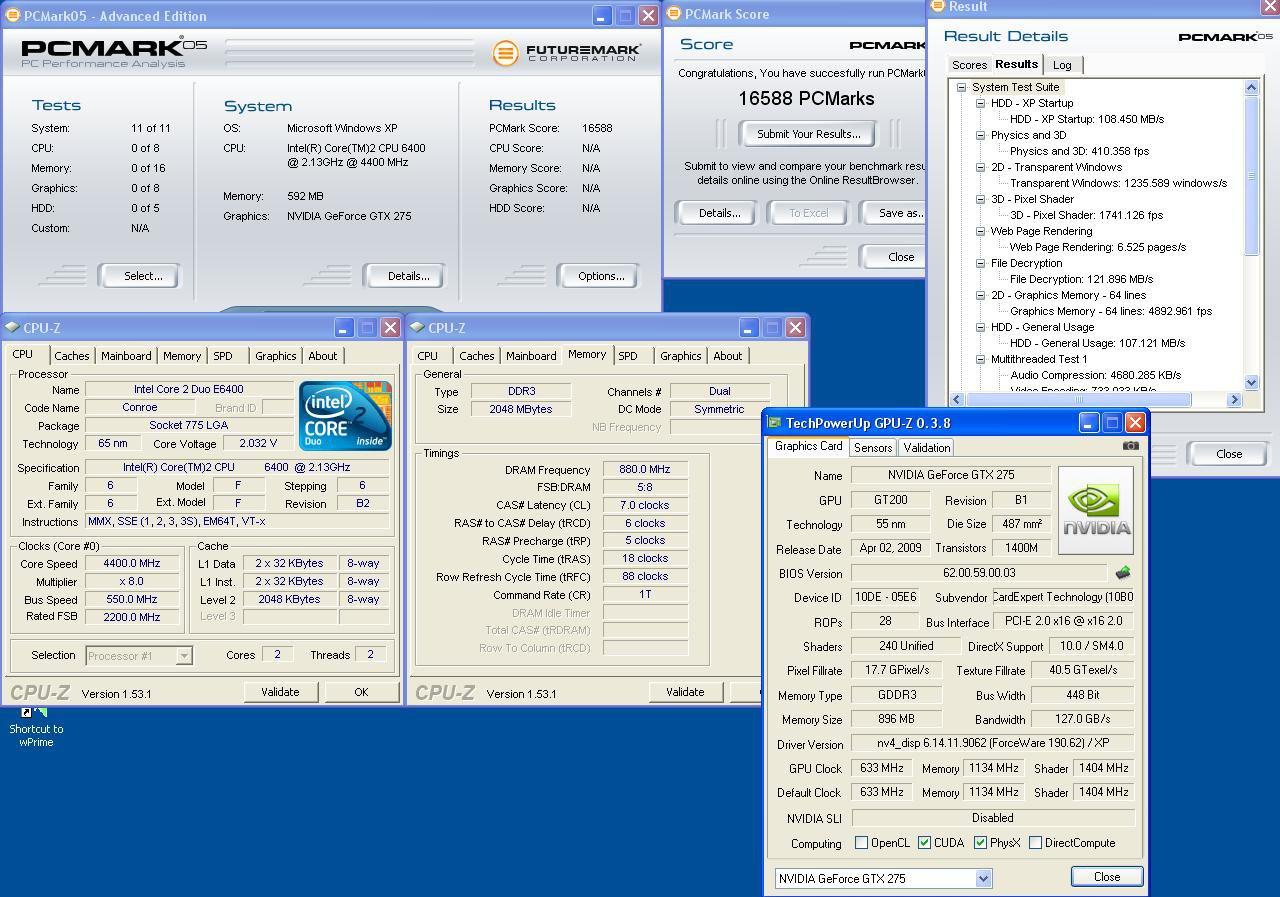Click Submit Your Results button
1280x897 pixels.
click(x=808, y=134)
